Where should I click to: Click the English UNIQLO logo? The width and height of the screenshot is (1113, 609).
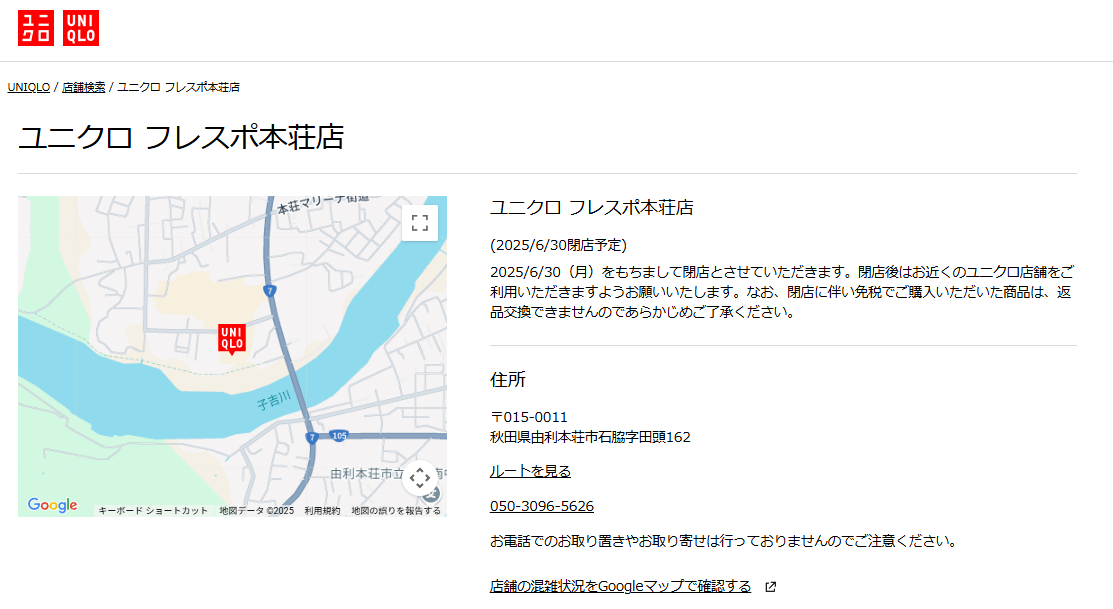tap(81, 28)
